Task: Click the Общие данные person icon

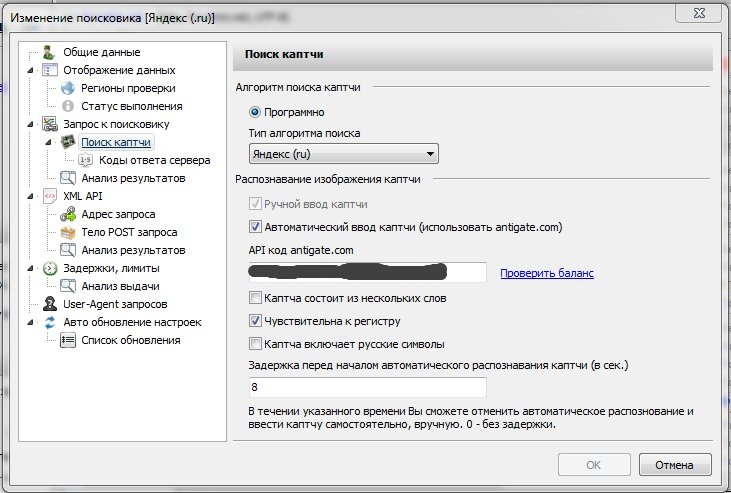Action: point(49,52)
